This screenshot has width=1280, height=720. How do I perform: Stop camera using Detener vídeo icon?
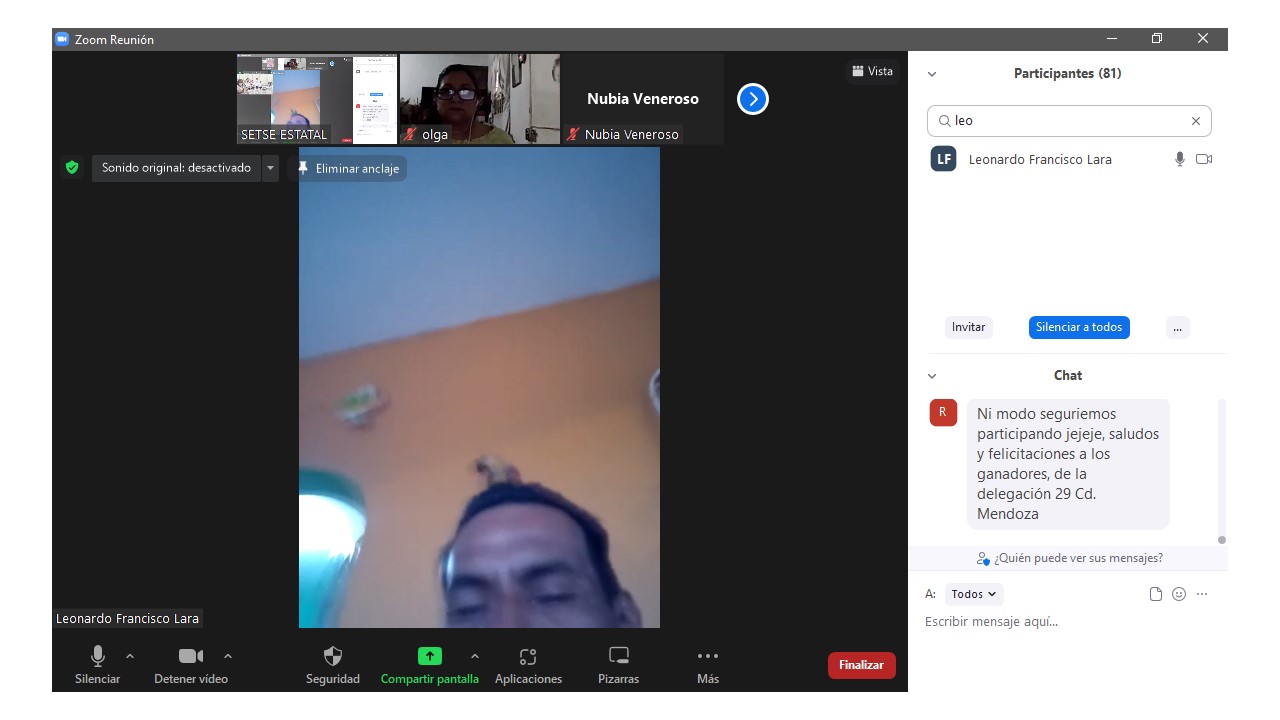click(191, 656)
